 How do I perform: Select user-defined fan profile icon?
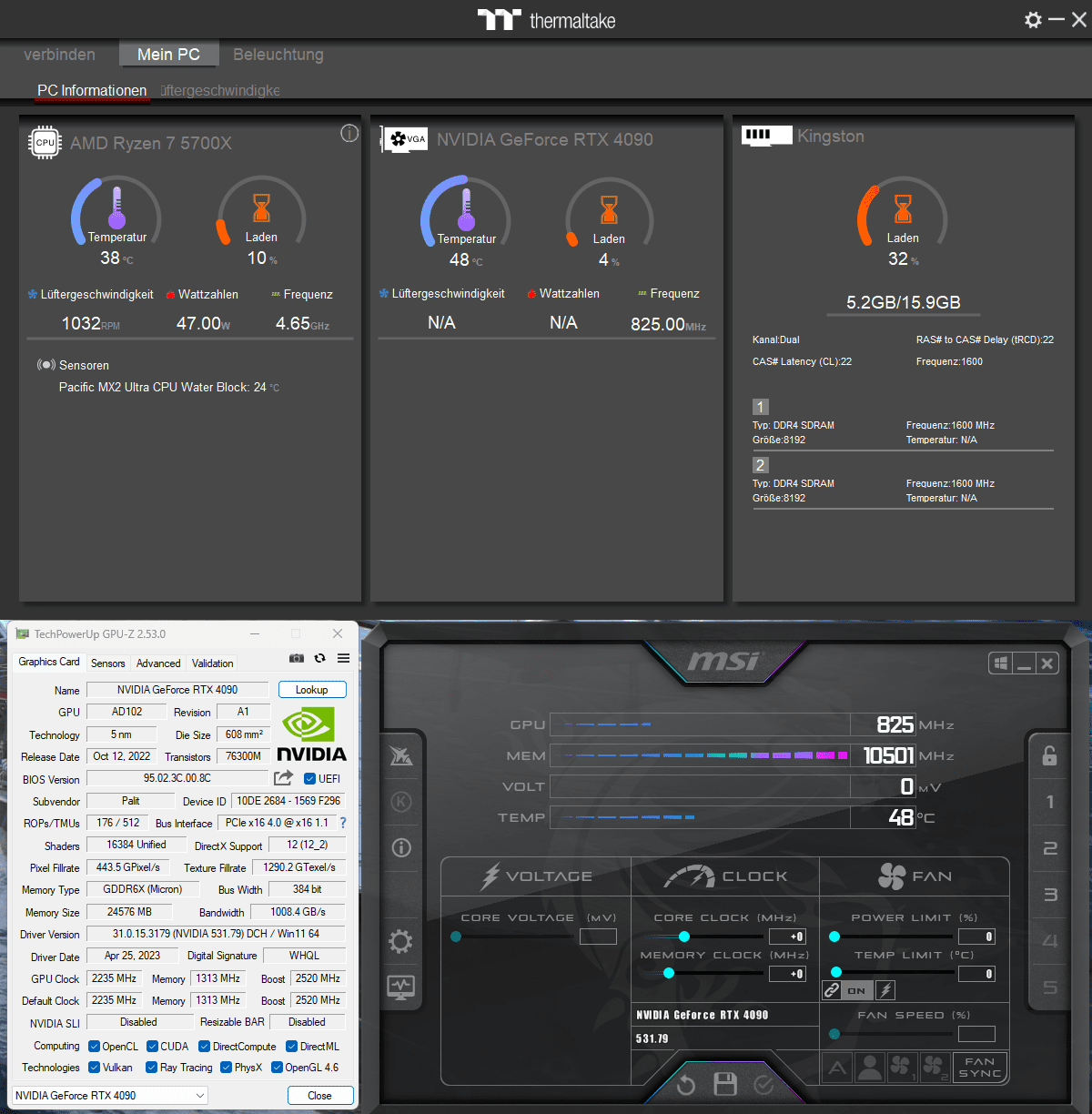point(870,1068)
